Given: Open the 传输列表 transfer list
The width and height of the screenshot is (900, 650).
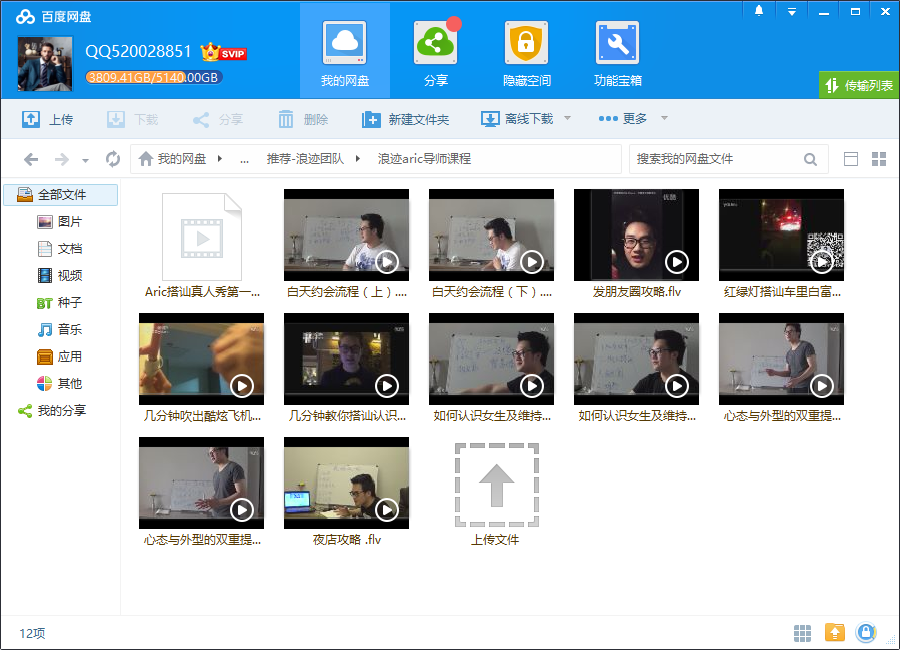Looking at the screenshot, I should 859,86.
